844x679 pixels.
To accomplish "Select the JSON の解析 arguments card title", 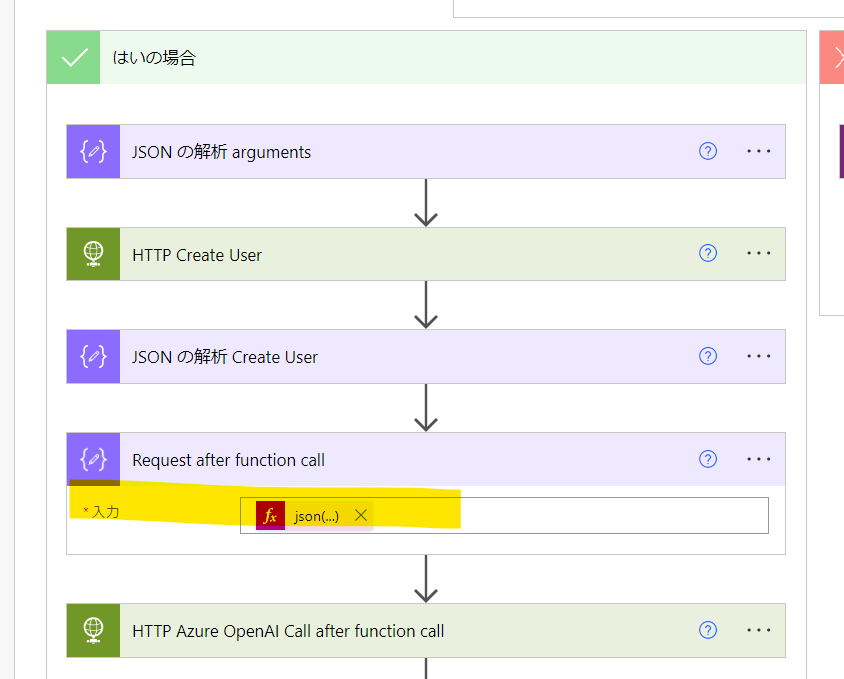I will point(220,151).
